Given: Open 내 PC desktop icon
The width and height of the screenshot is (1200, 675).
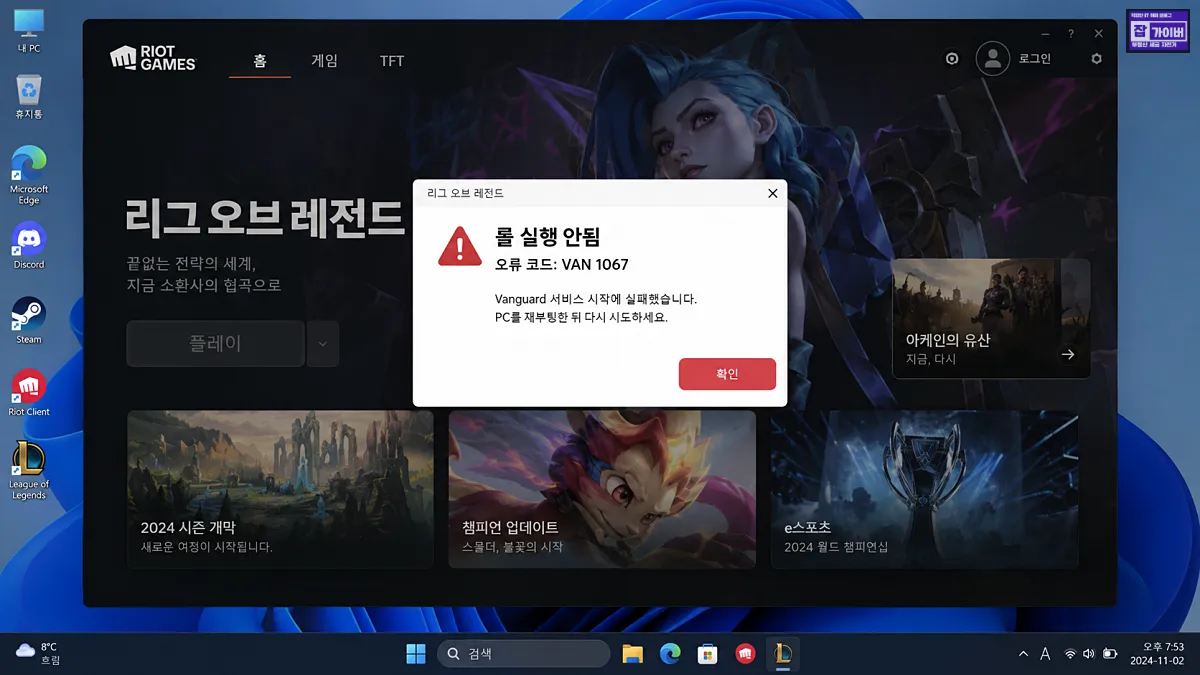Looking at the screenshot, I should (29, 31).
